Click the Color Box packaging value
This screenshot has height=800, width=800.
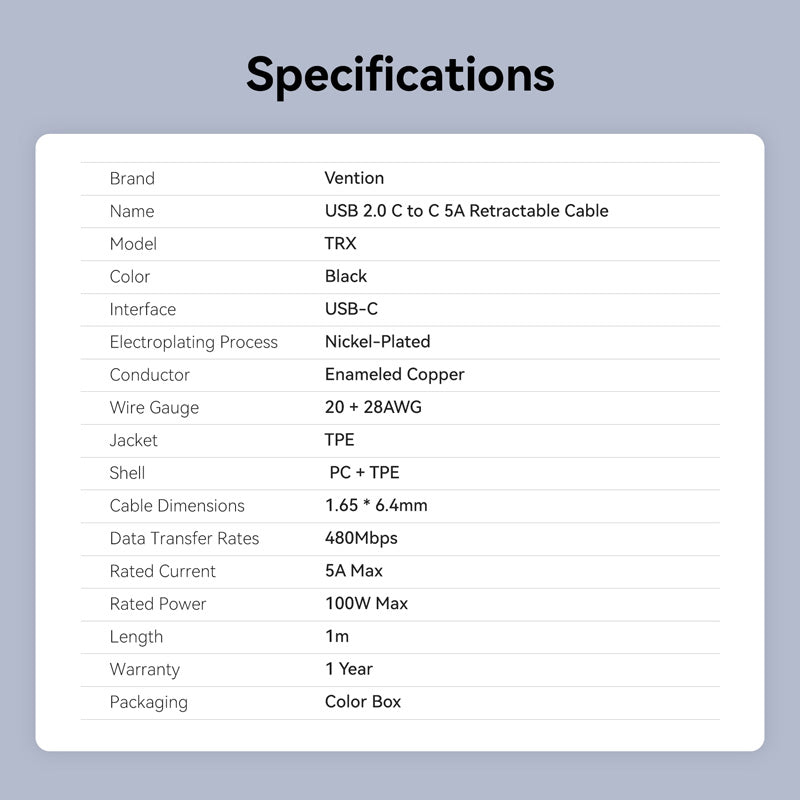click(363, 702)
